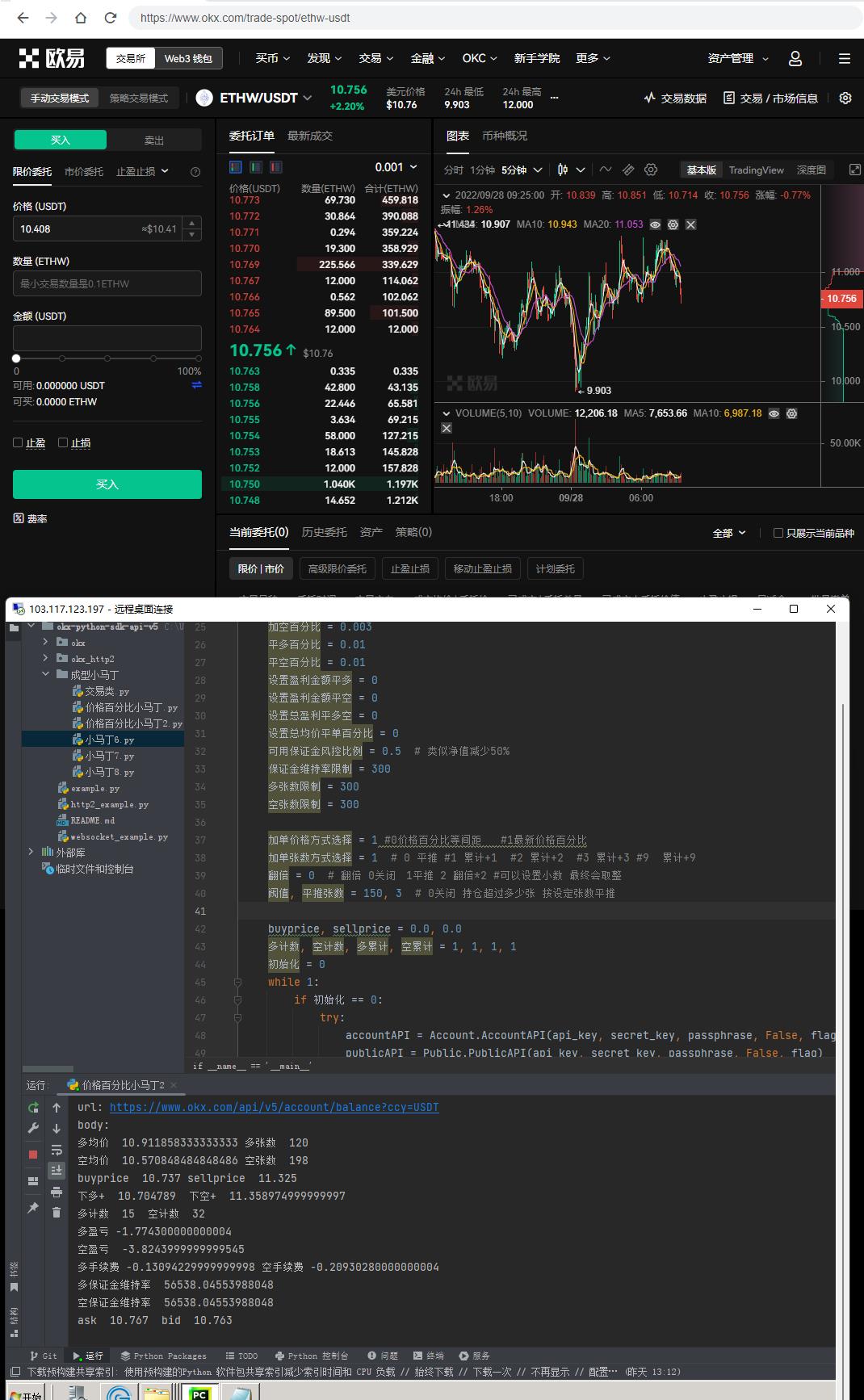
Task: Open 资产管理 dropdown menu
Action: pos(738,58)
